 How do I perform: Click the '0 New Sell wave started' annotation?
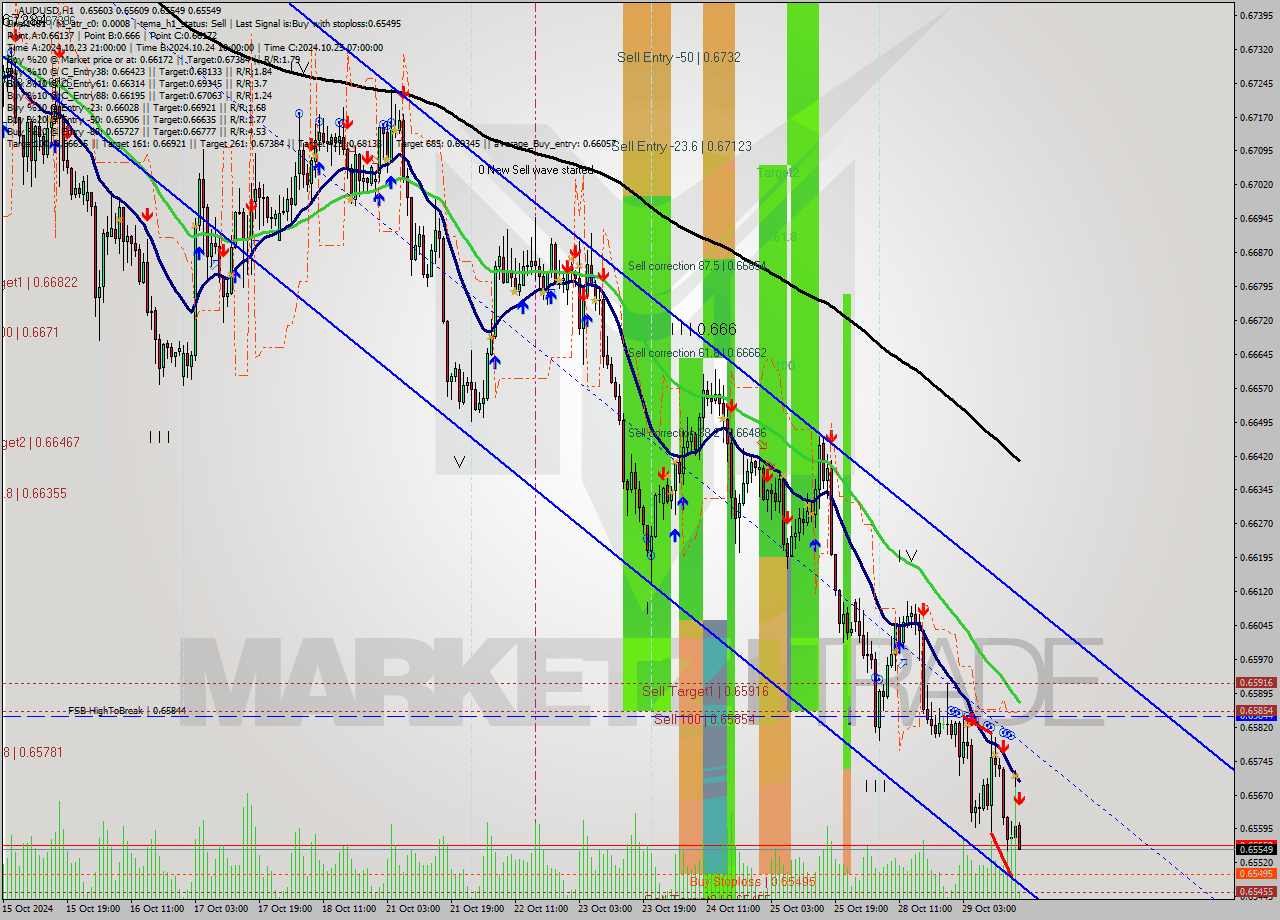[x=535, y=170]
